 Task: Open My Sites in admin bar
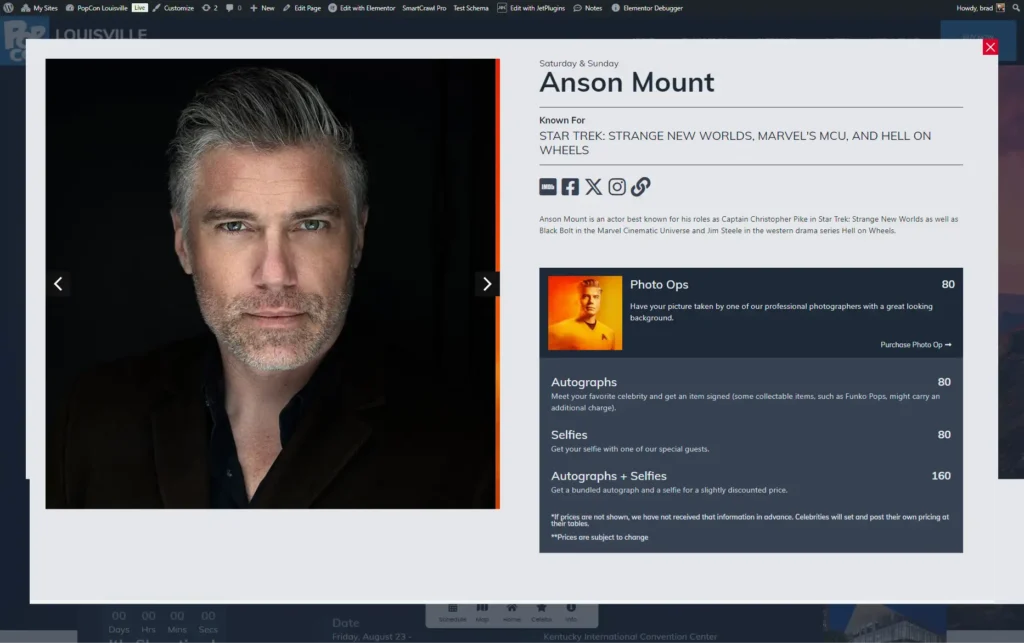click(39, 8)
